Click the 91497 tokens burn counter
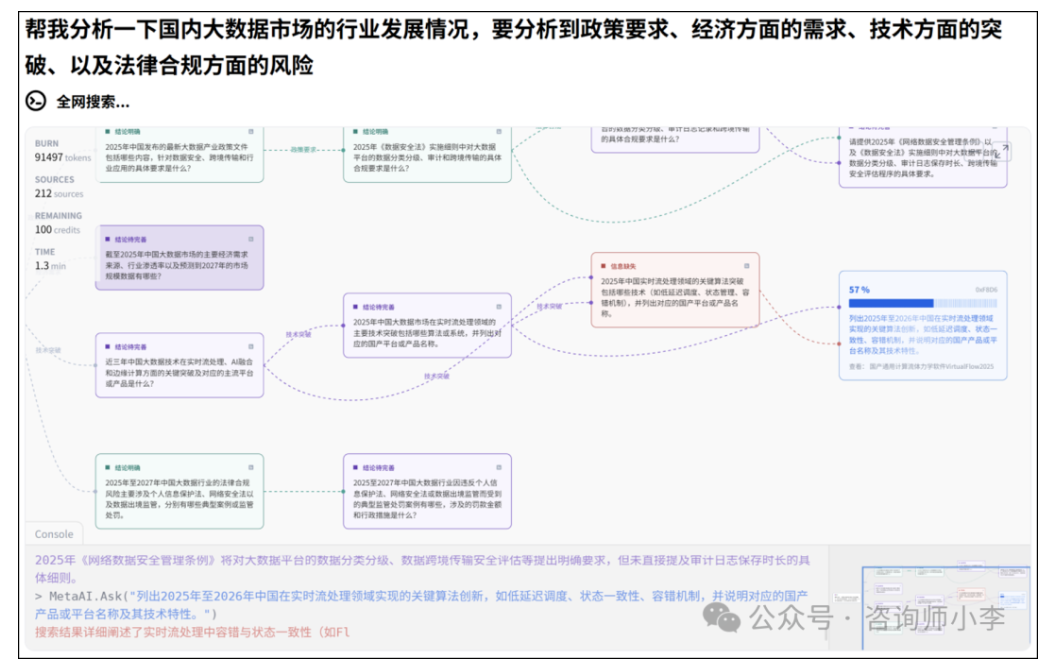This screenshot has height=667, width=1051. [x=62, y=157]
